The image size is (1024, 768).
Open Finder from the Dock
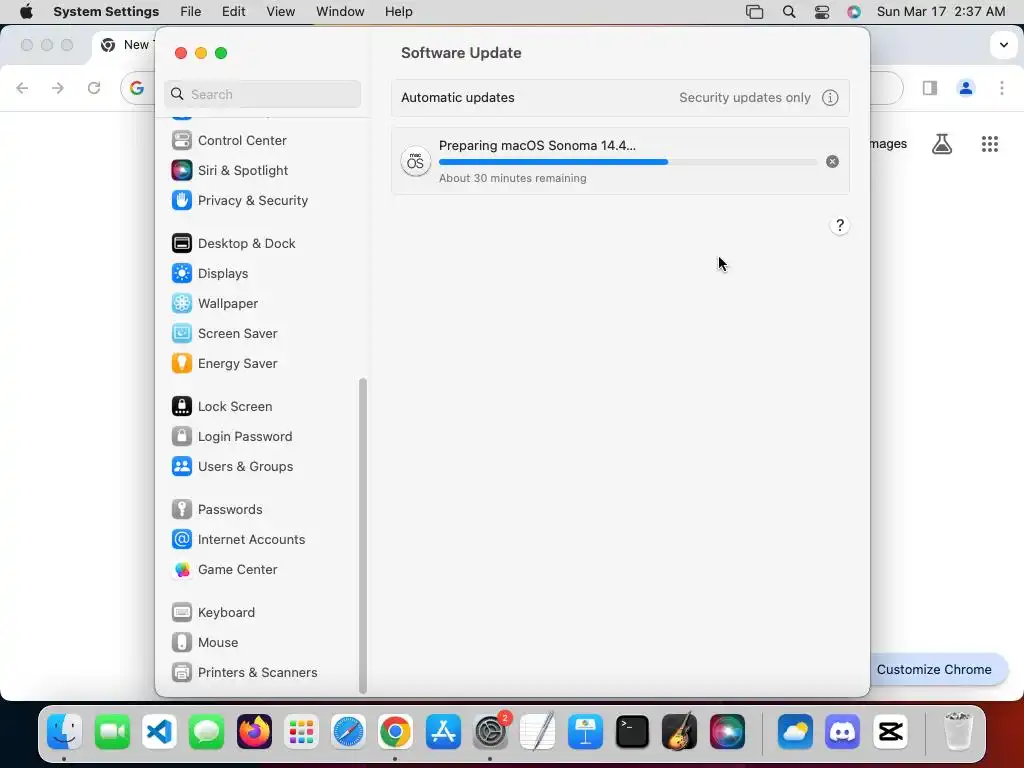[x=64, y=731]
